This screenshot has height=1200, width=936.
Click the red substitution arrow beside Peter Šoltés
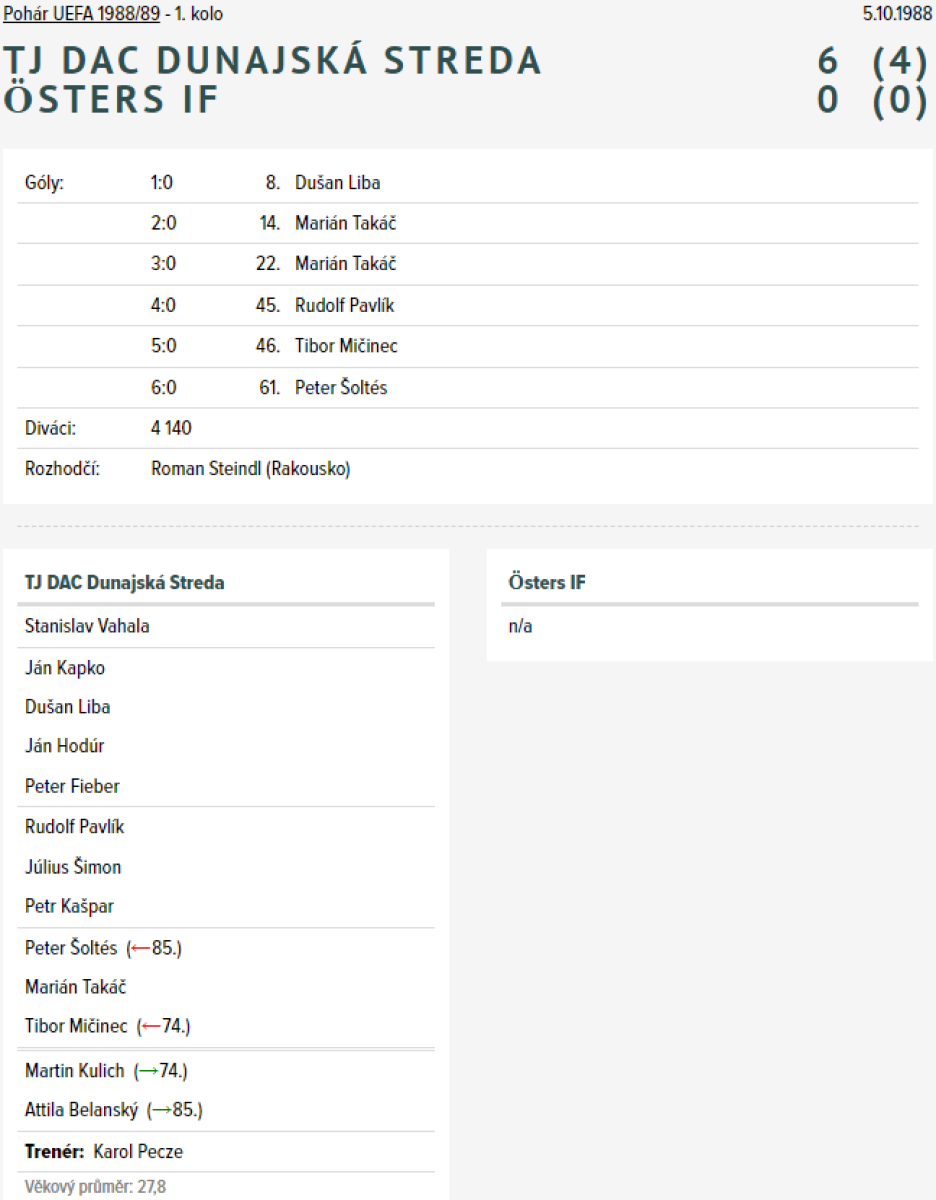click(141, 948)
